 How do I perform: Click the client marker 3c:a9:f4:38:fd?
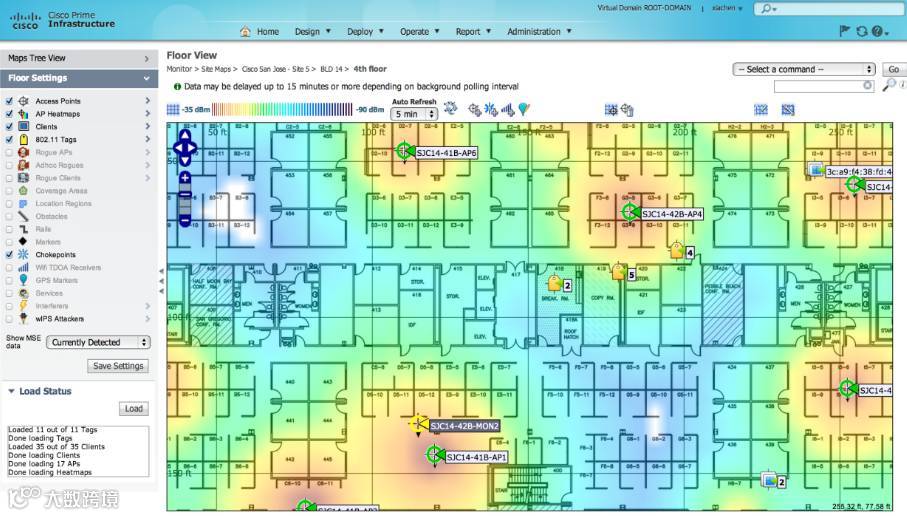[x=816, y=169]
